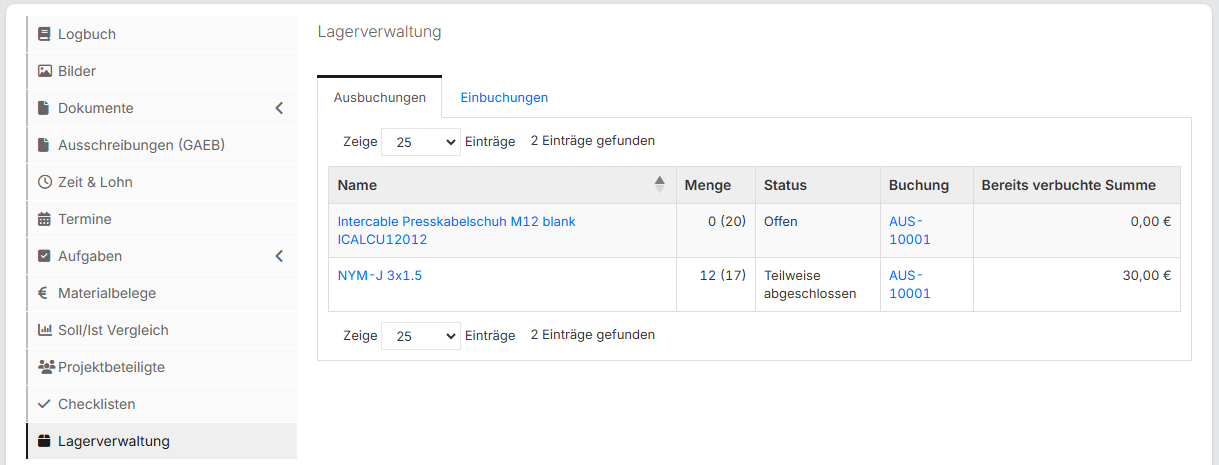
Task: Open the bottom entries-per-page dropdown
Action: click(420, 336)
